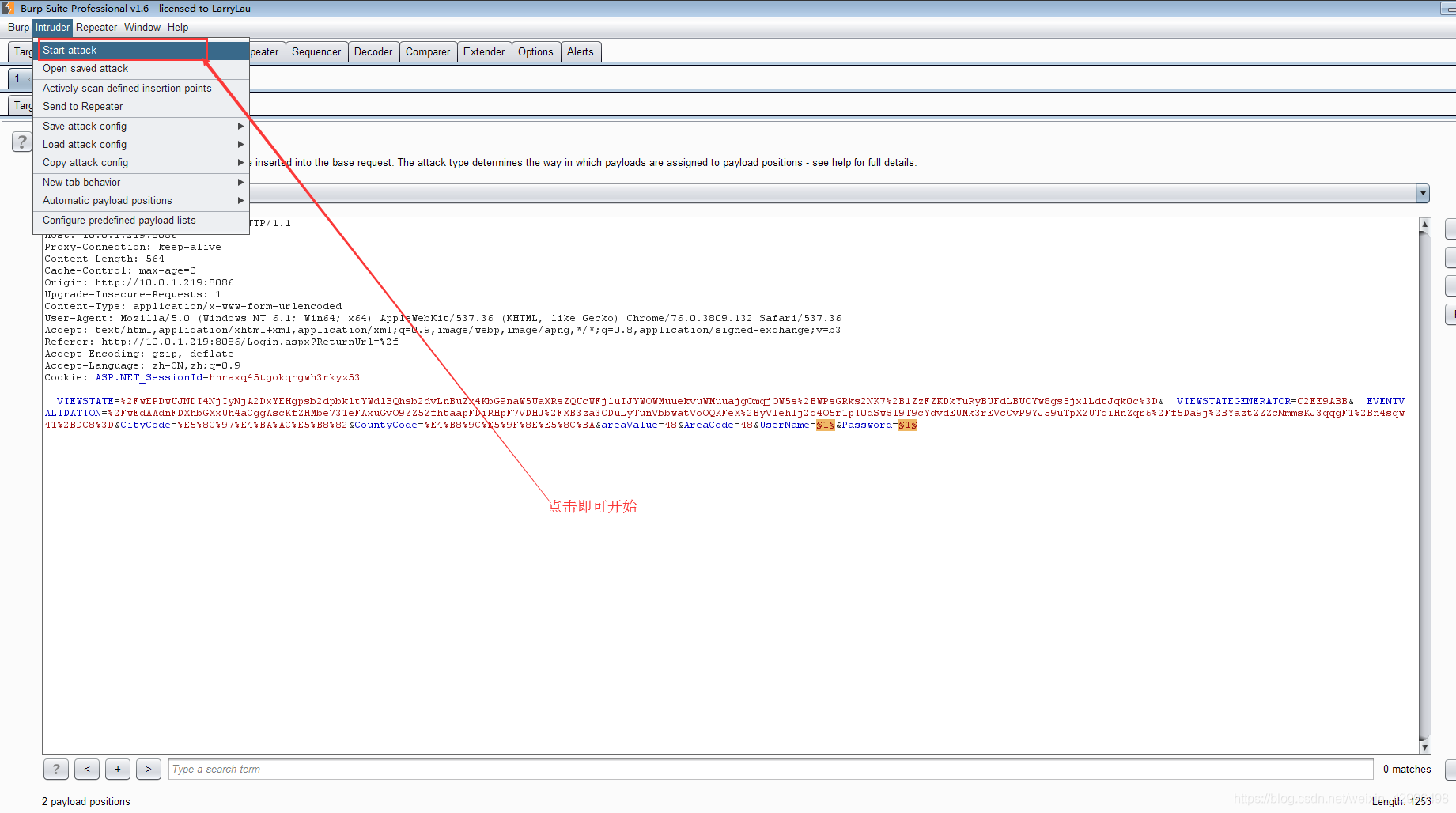Click the Content-Length: 564 line
Viewport: 1456px width, 813px height.
tap(104, 259)
